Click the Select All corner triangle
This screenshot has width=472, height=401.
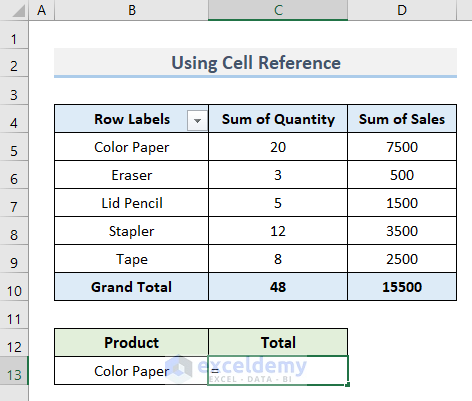click(x=18, y=11)
